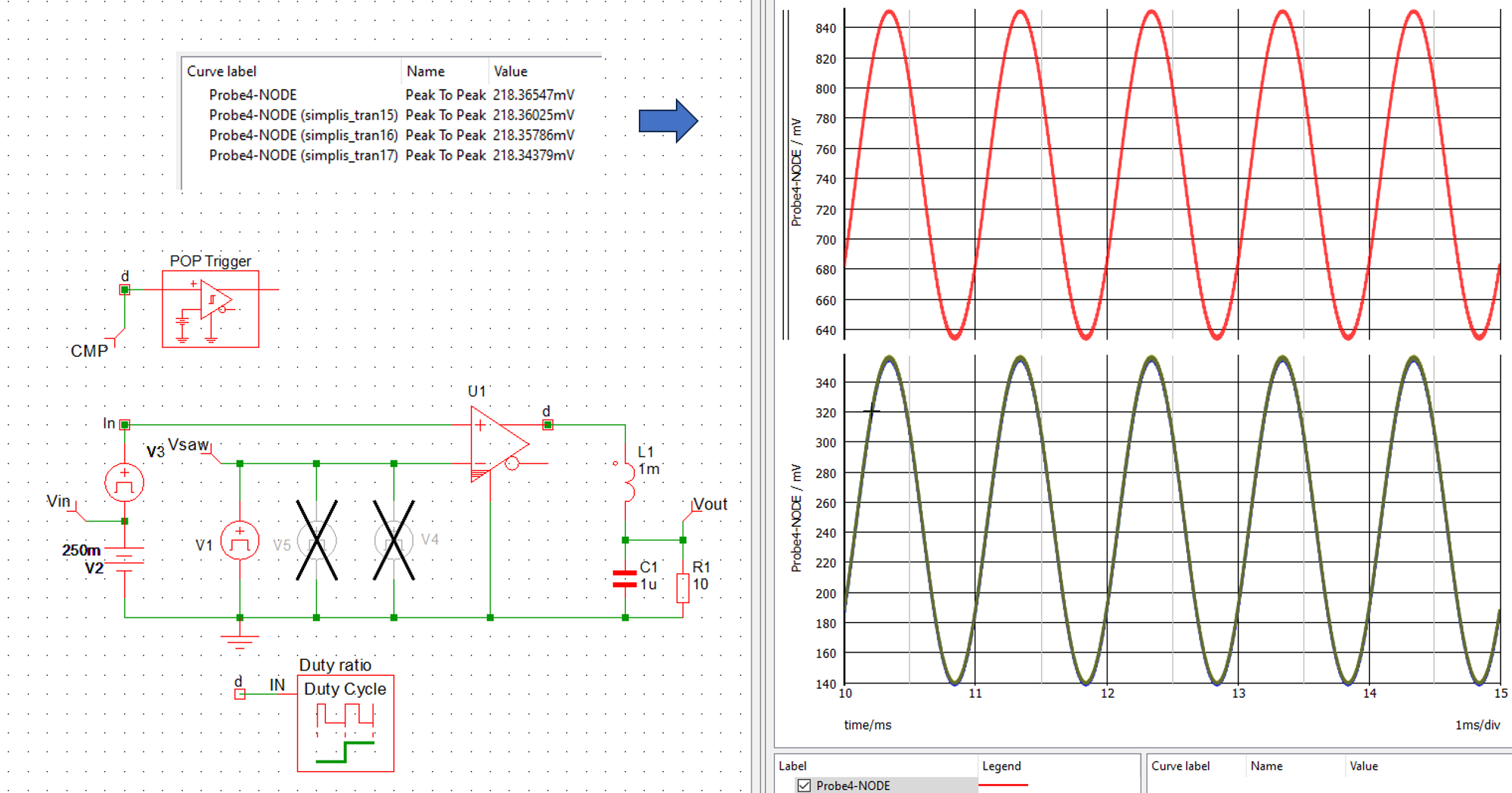Image resolution: width=1512 pixels, height=793 pixels.
Task: Select the POP Trigger block
Action: point(210,309)
